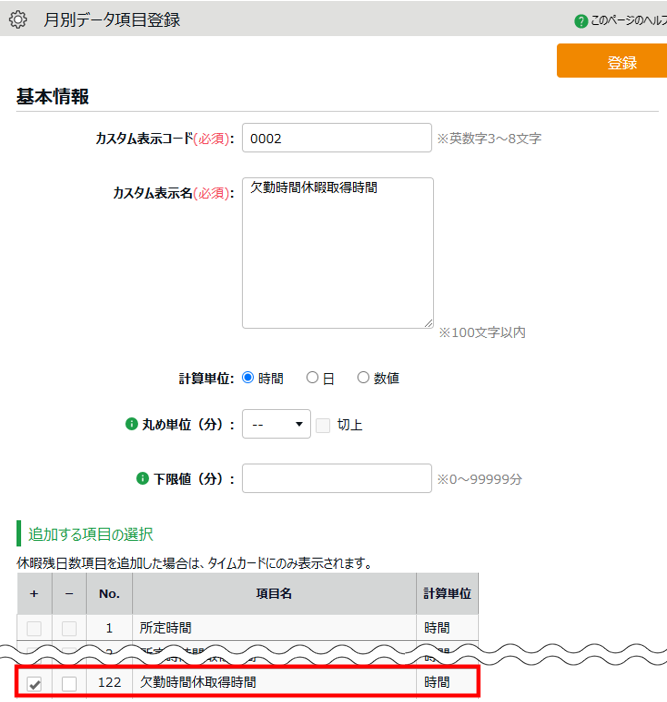Check the minus checkbox for row 122
This screenshot has height=702, width=667.
pyautogui.click(x=69, y=683)
